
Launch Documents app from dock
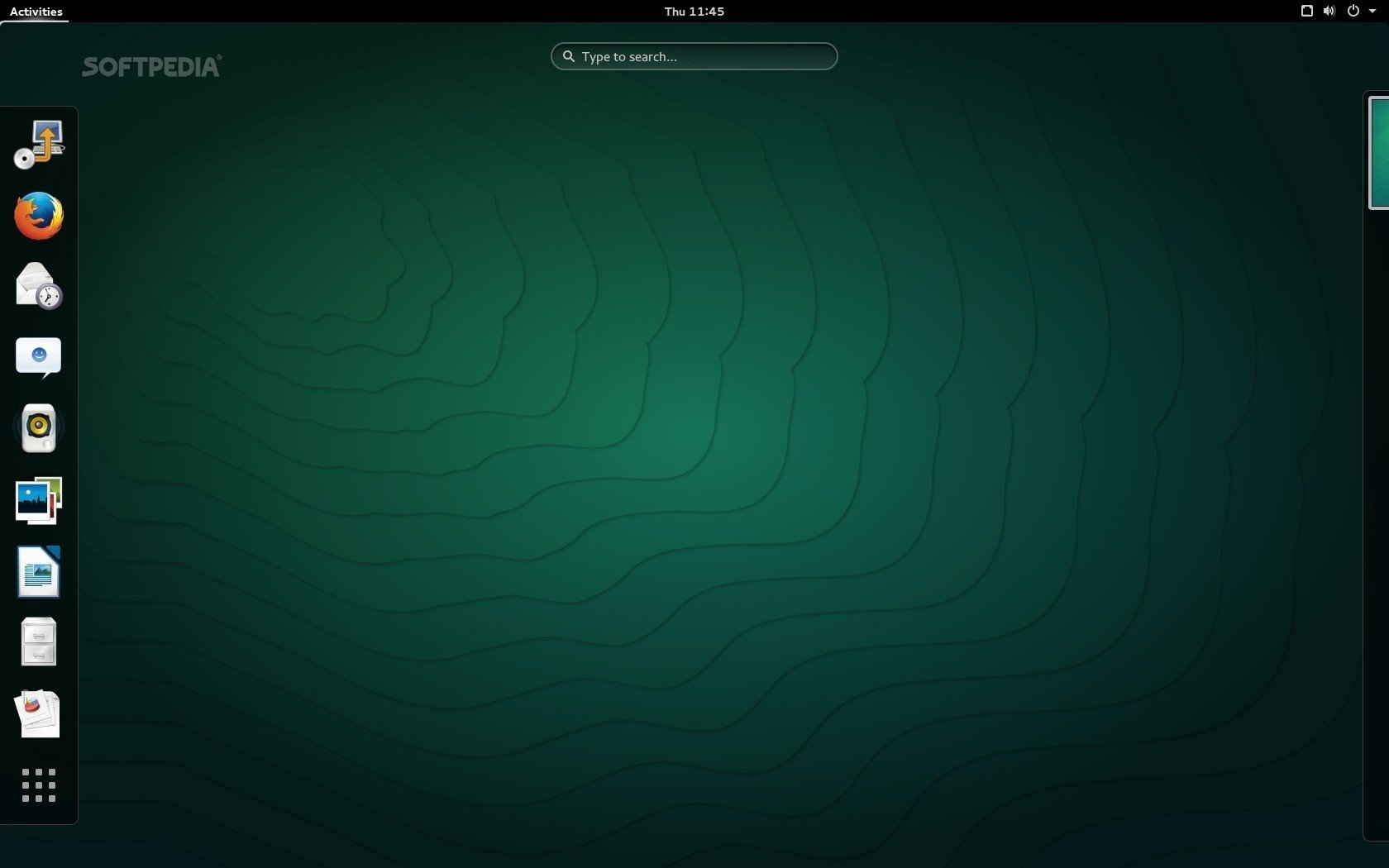tap(39, 713)
